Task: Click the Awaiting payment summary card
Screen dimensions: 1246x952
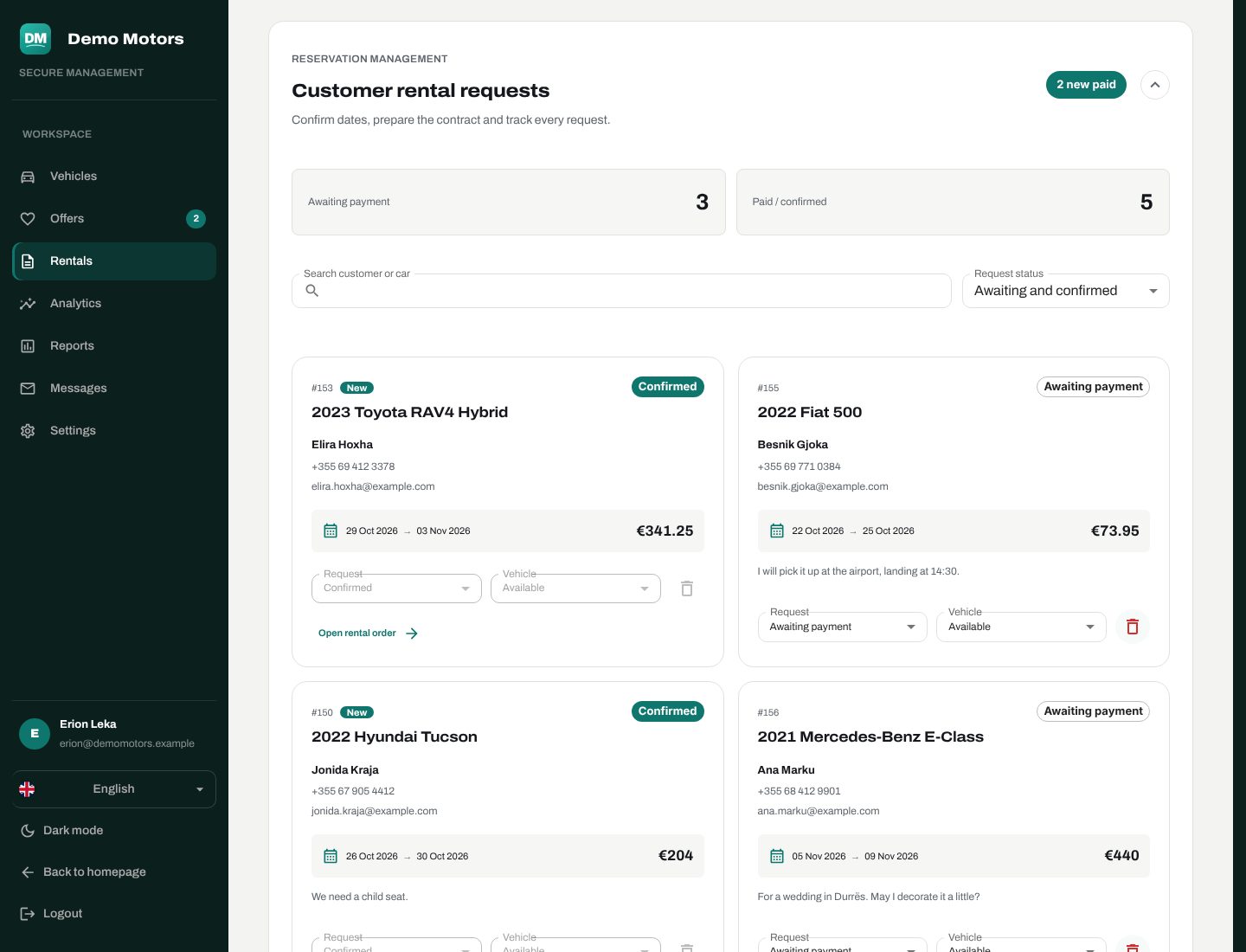Action: pos(509,202)
